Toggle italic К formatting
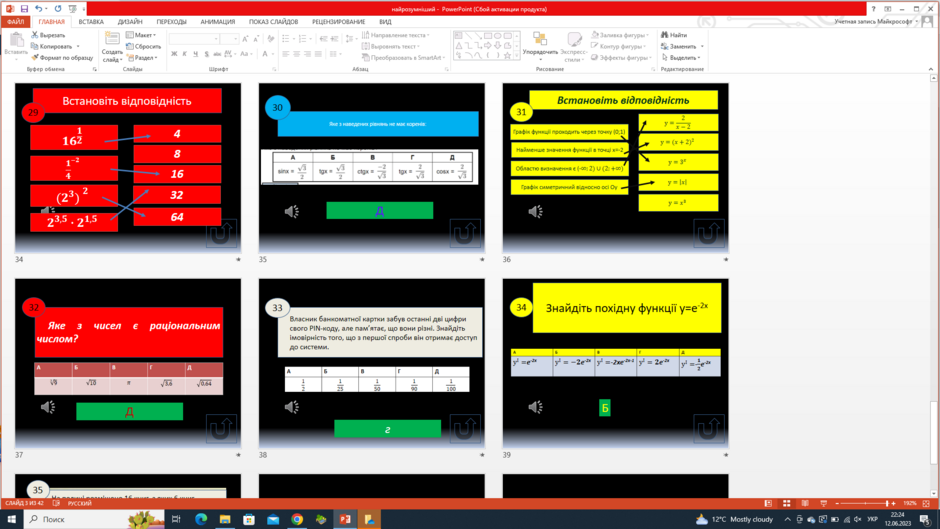The width and height of the screenshot is (940, 529). click(185, 54)
